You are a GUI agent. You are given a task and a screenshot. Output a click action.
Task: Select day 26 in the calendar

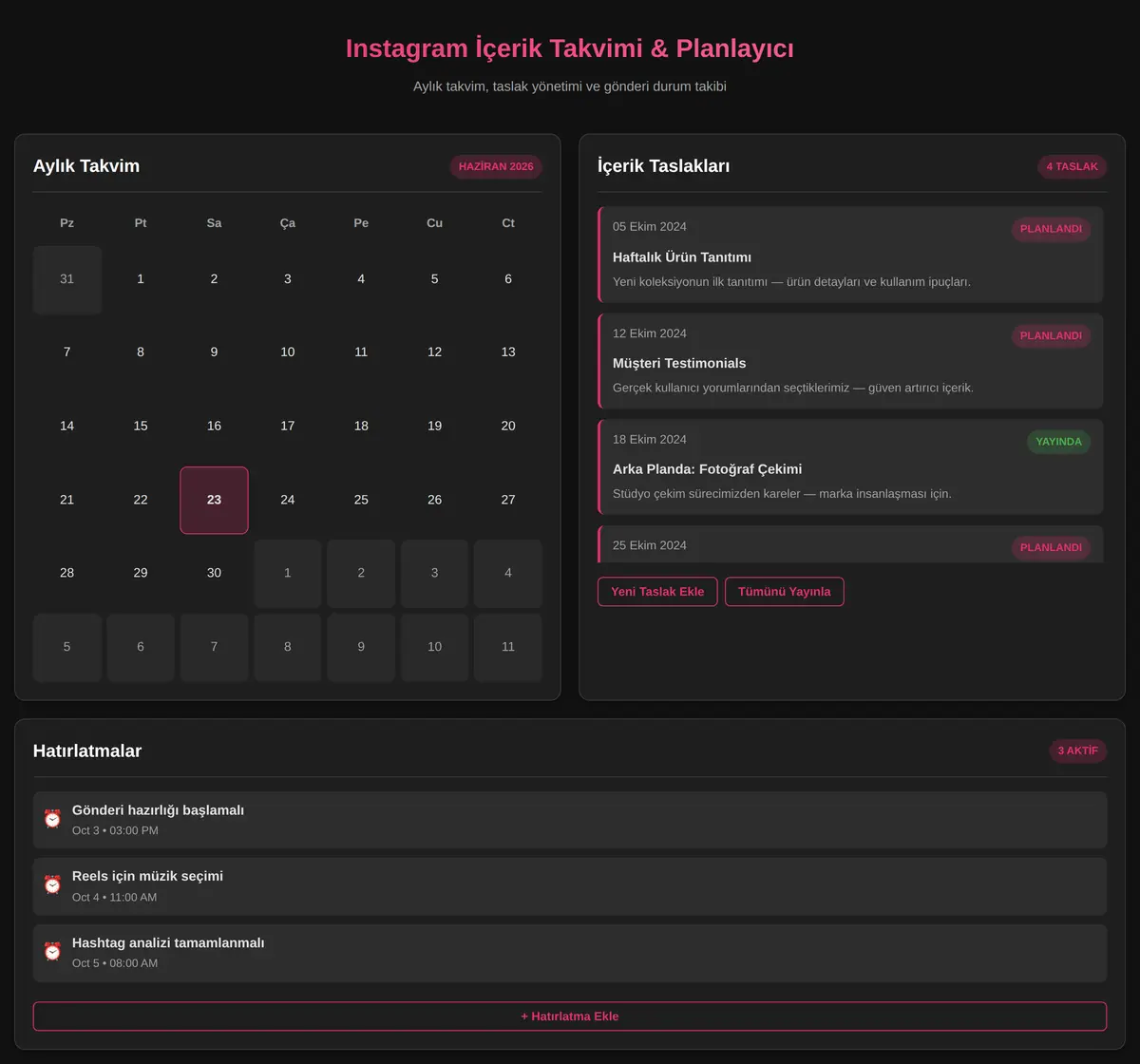(x=434, y=500)
